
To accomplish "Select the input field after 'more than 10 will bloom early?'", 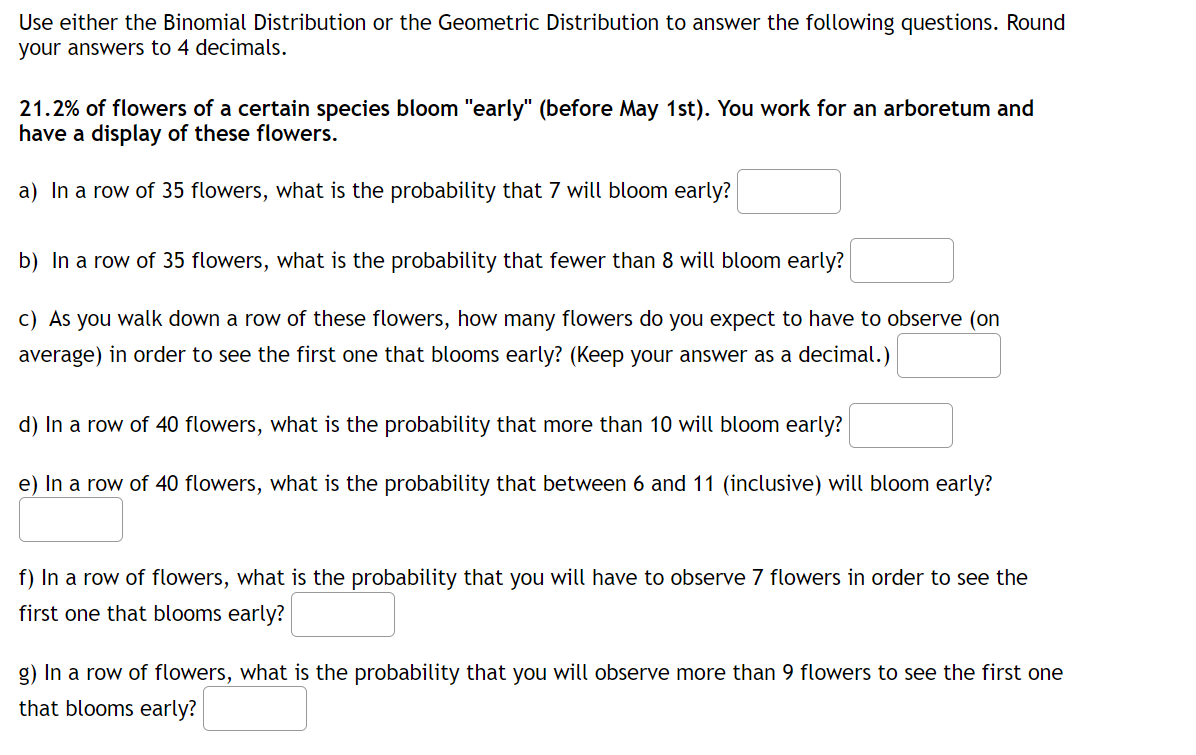I will pos(900,425).
